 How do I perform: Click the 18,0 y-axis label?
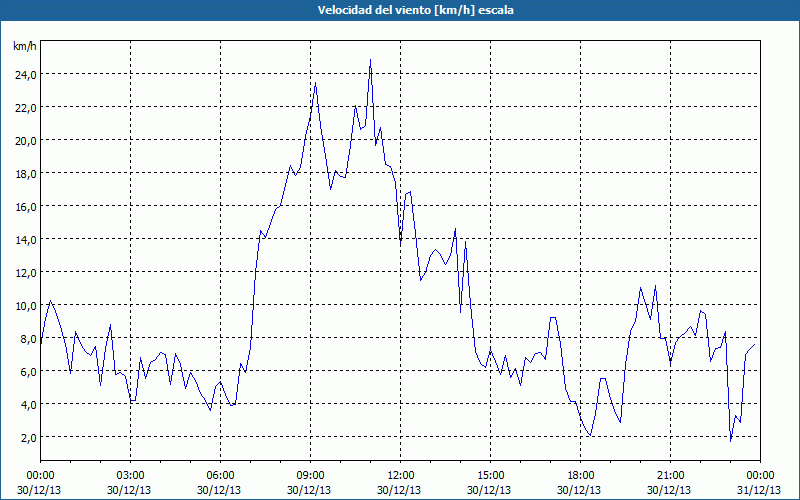coord(26,174)
